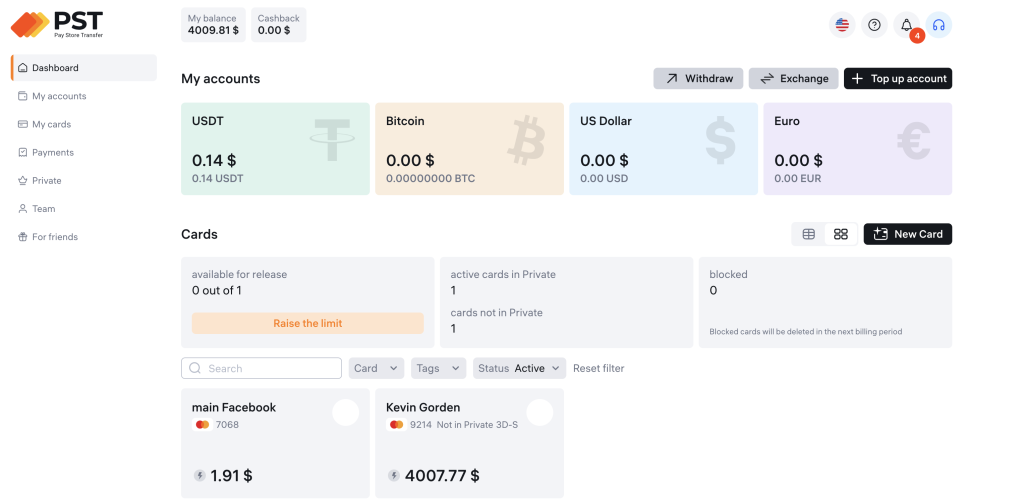The width and height of the screenshot is (1024, 503).
Task: Click the support headset icon
Action: [x=938, y=25]
